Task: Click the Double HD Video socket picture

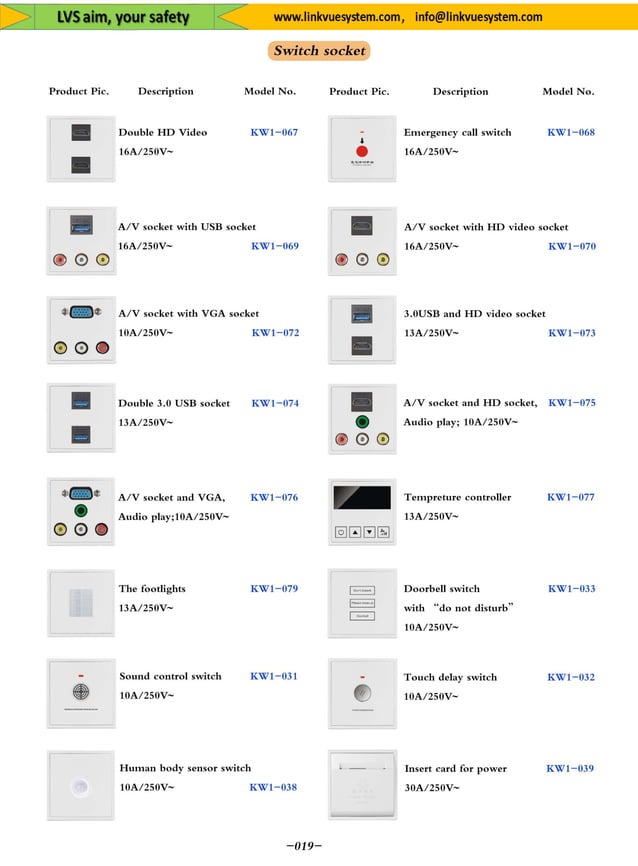Action: coord(80,149)
